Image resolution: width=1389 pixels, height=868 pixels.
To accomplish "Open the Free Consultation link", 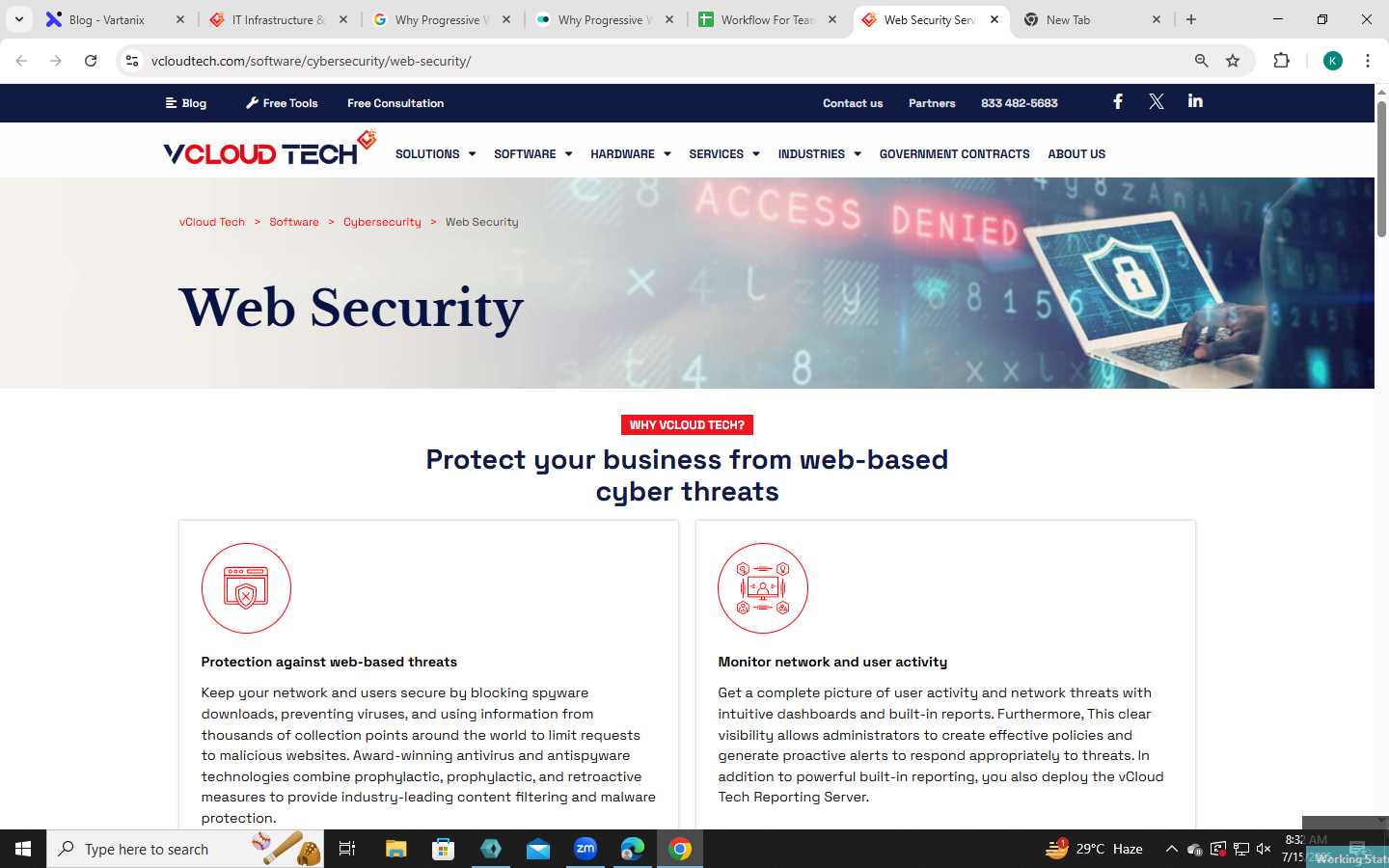I will [x=395, y=103].
